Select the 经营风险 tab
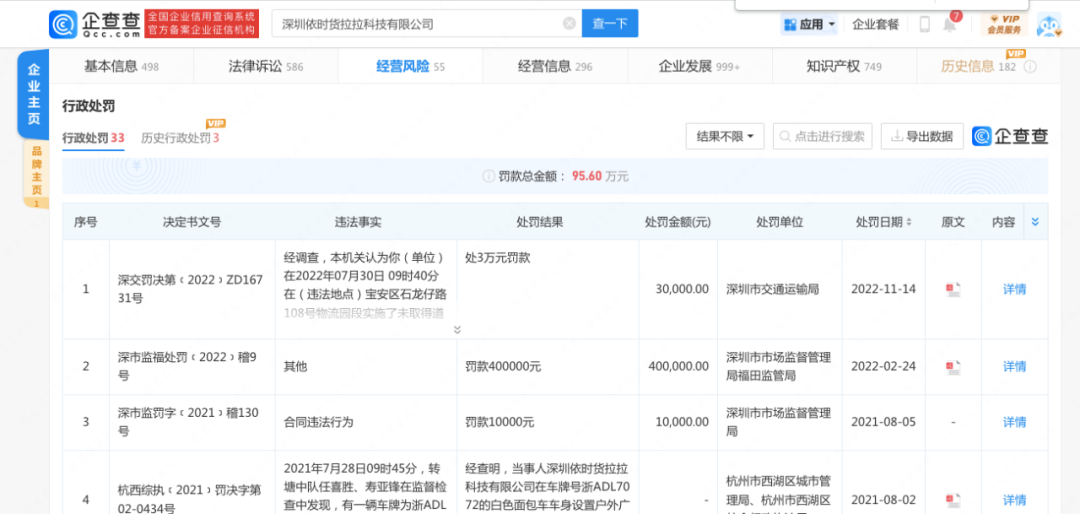The width and height of the screenshot is (1080, 514). click(410, 67)
